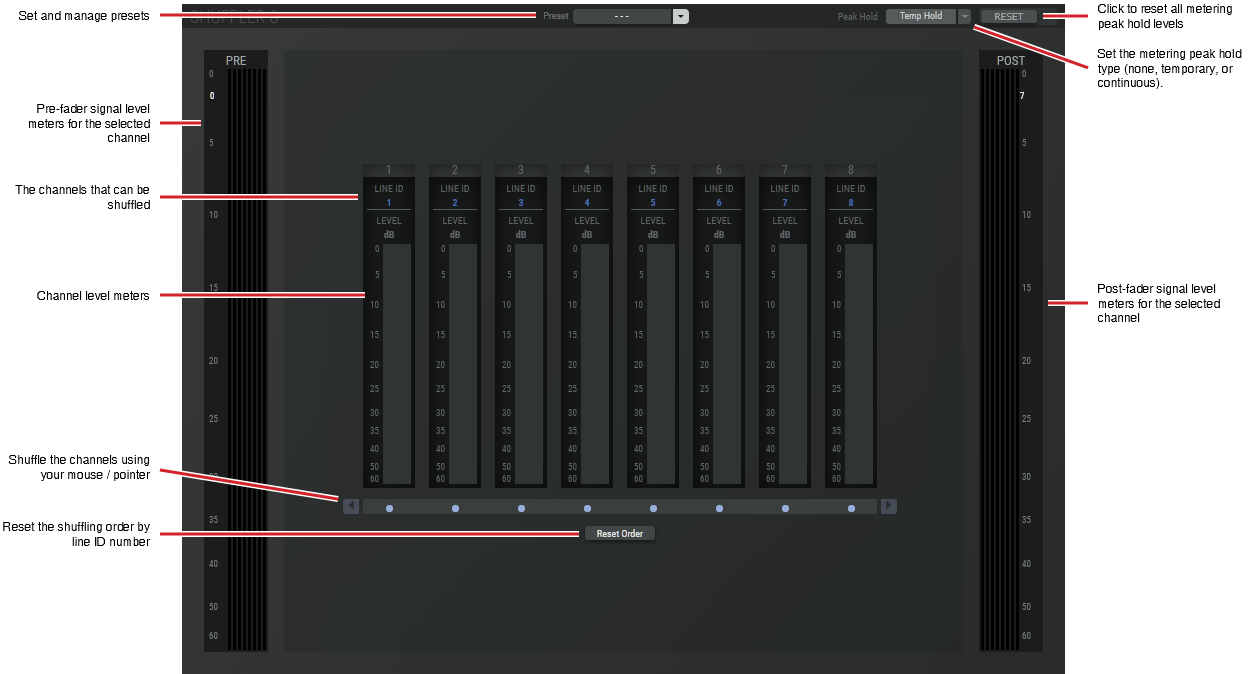1249x674 pixels.
Task: Select channel strip header 7
Action: 785,170
